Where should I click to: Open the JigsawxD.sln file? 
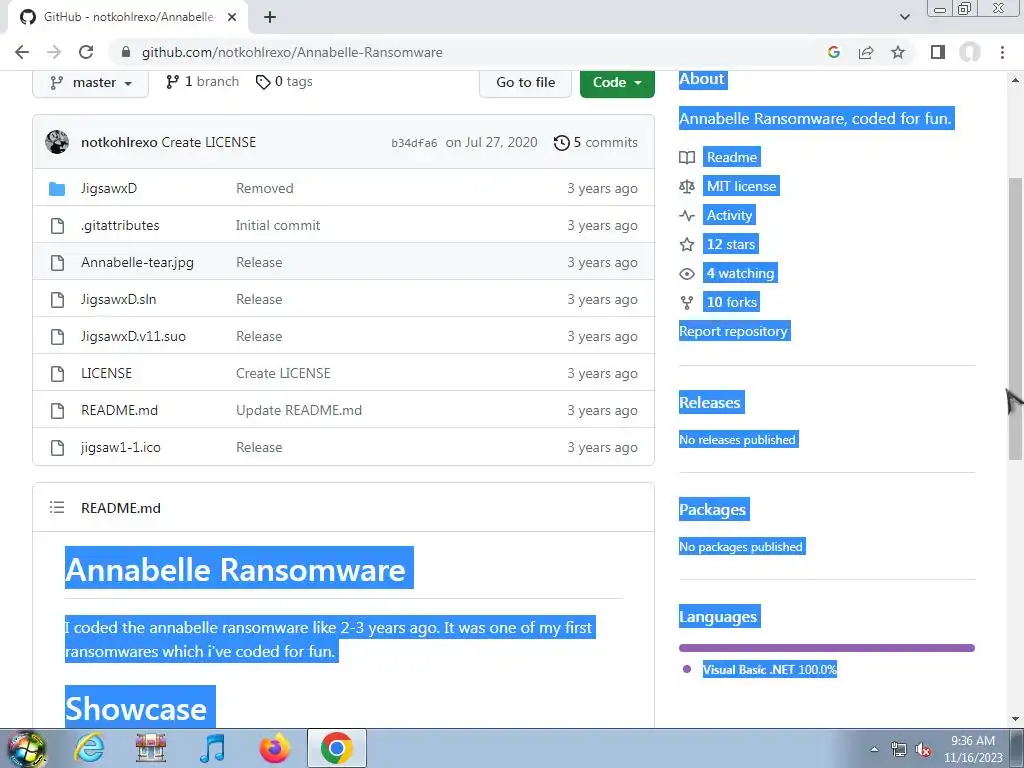point(118,299)
